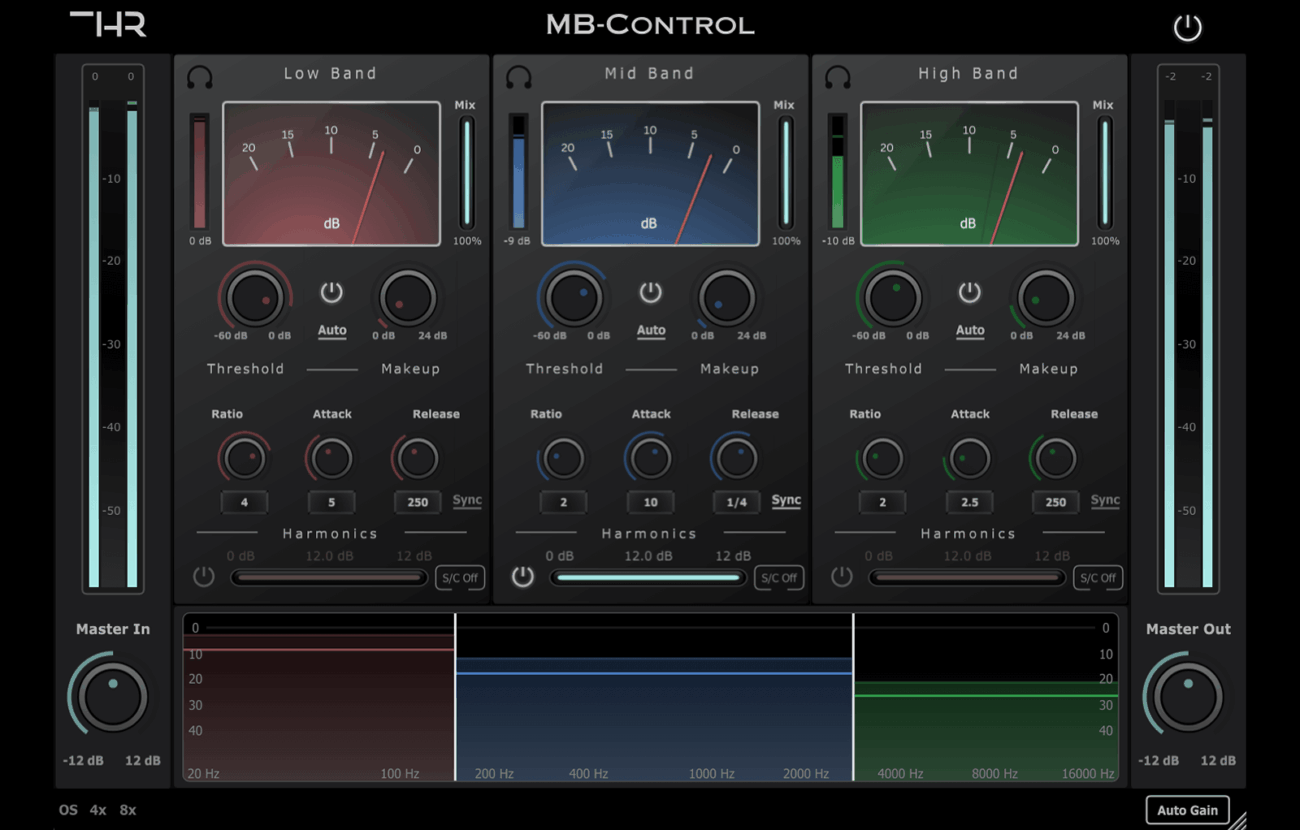Select Low Band Attack value field 5
The image size is (1300, 830).
click(x=331, y=502)
